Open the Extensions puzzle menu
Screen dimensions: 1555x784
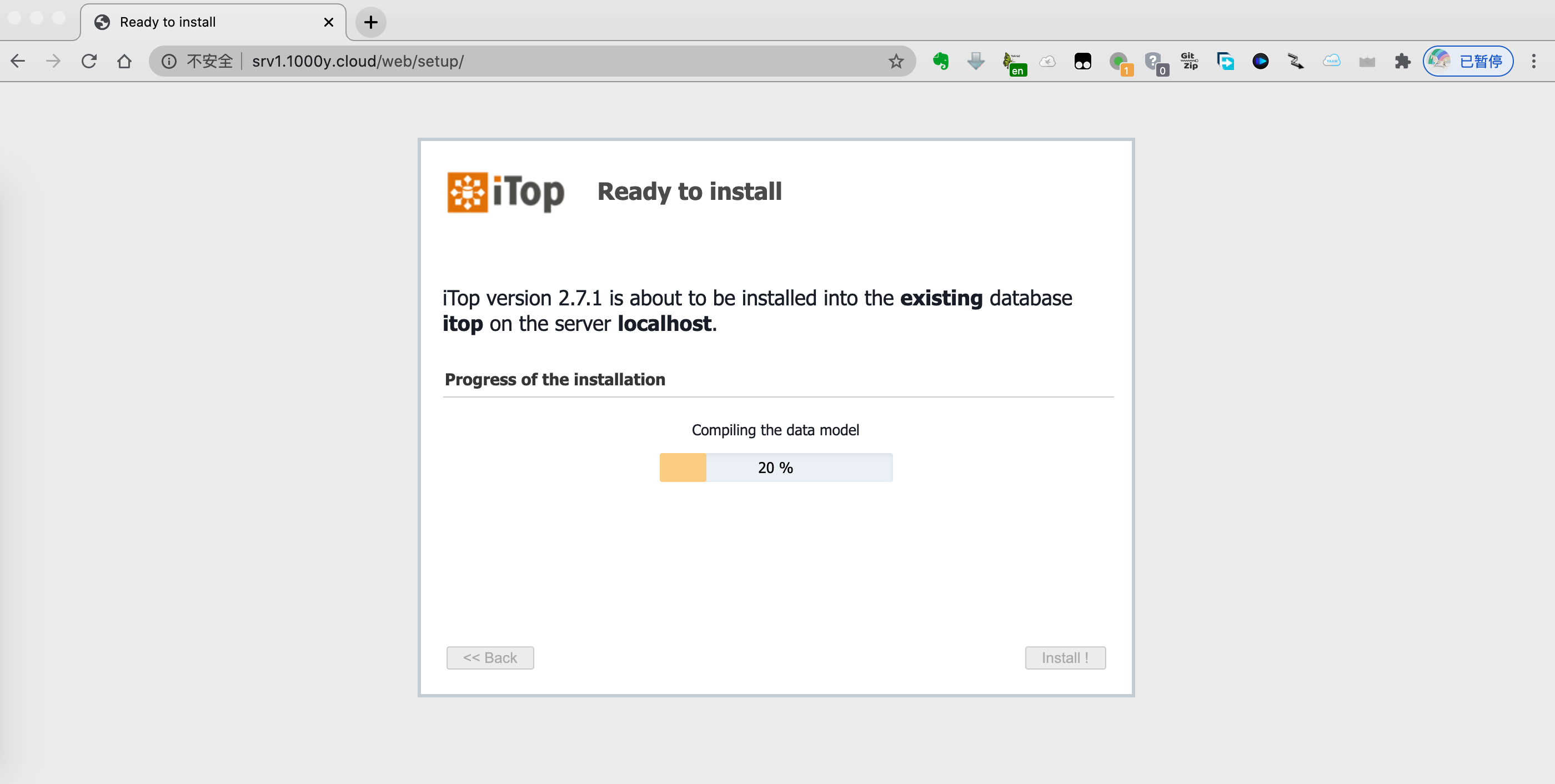point(1403,61)
